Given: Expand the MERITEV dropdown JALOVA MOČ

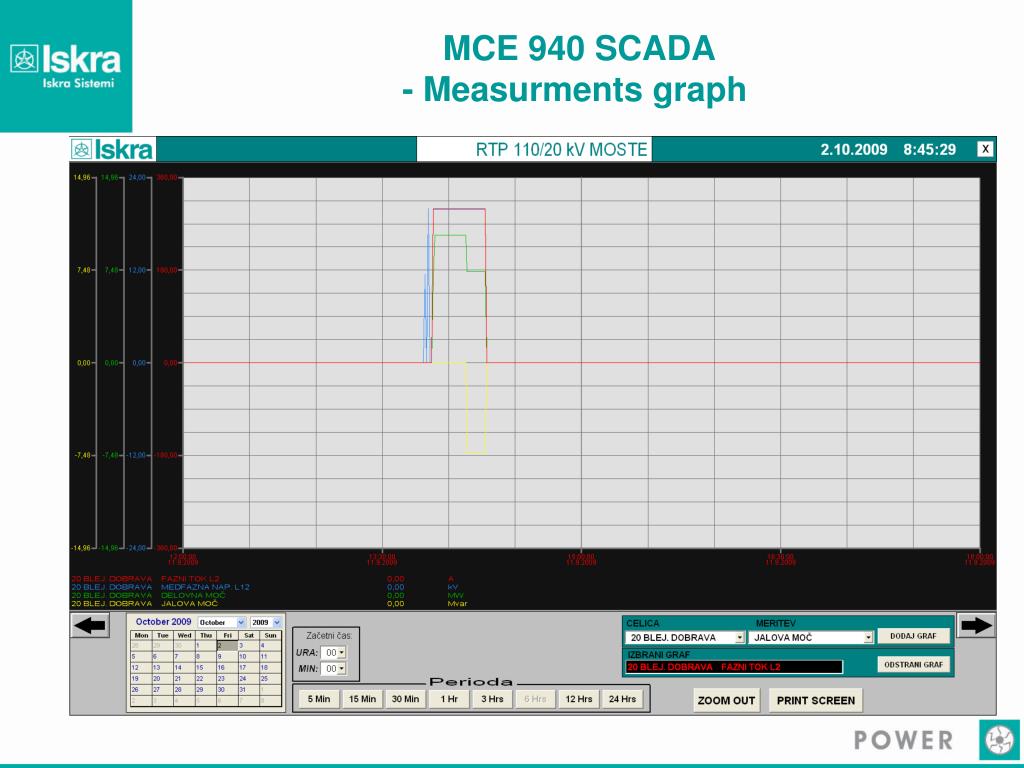Looking at the screenshot, I should [811, 637].
